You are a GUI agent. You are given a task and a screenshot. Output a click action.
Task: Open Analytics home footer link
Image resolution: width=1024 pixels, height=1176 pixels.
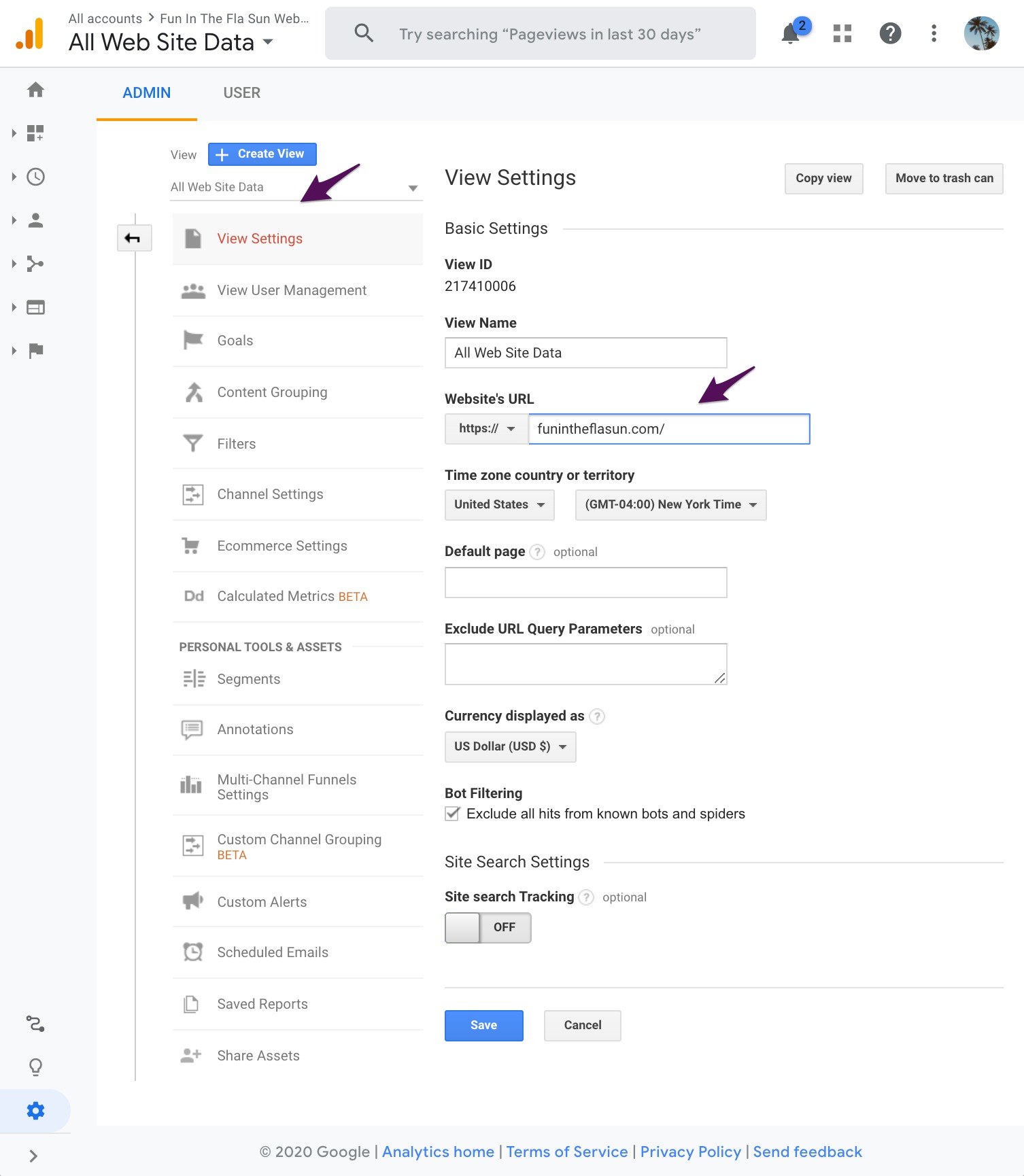tap(438, 1152)
